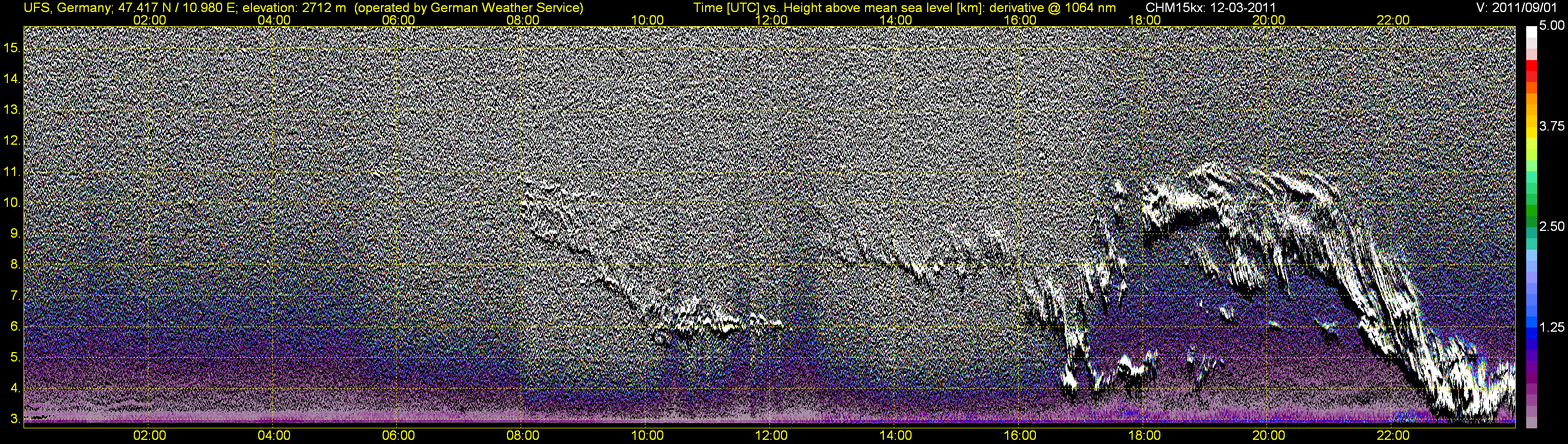The height and width of the screenshot is (444, 1568).
Task: Click the '08:00' label on the bottom time axis
Action: click(523, 436)
